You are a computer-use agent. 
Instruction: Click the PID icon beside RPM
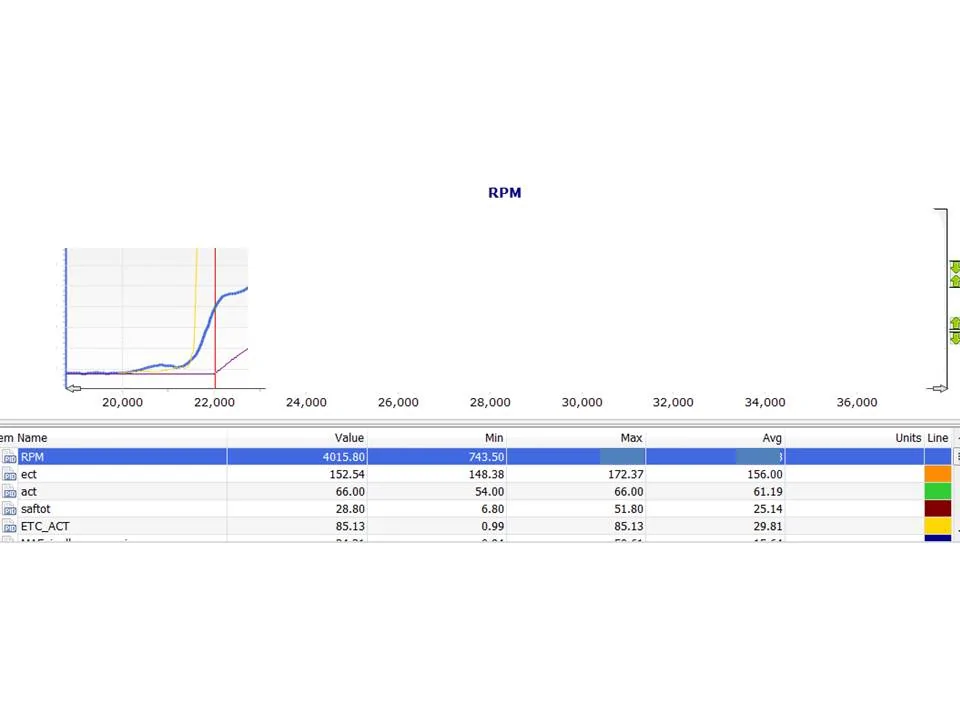pyautogui.click(x=9, y=457)
